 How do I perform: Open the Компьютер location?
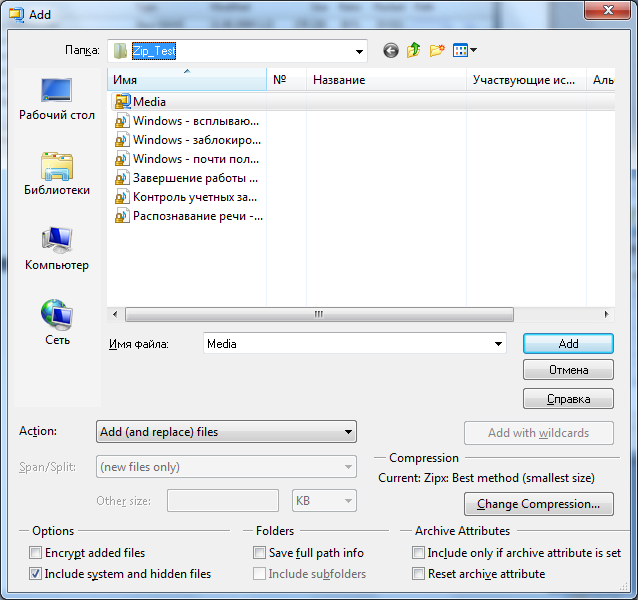point(57,249)
